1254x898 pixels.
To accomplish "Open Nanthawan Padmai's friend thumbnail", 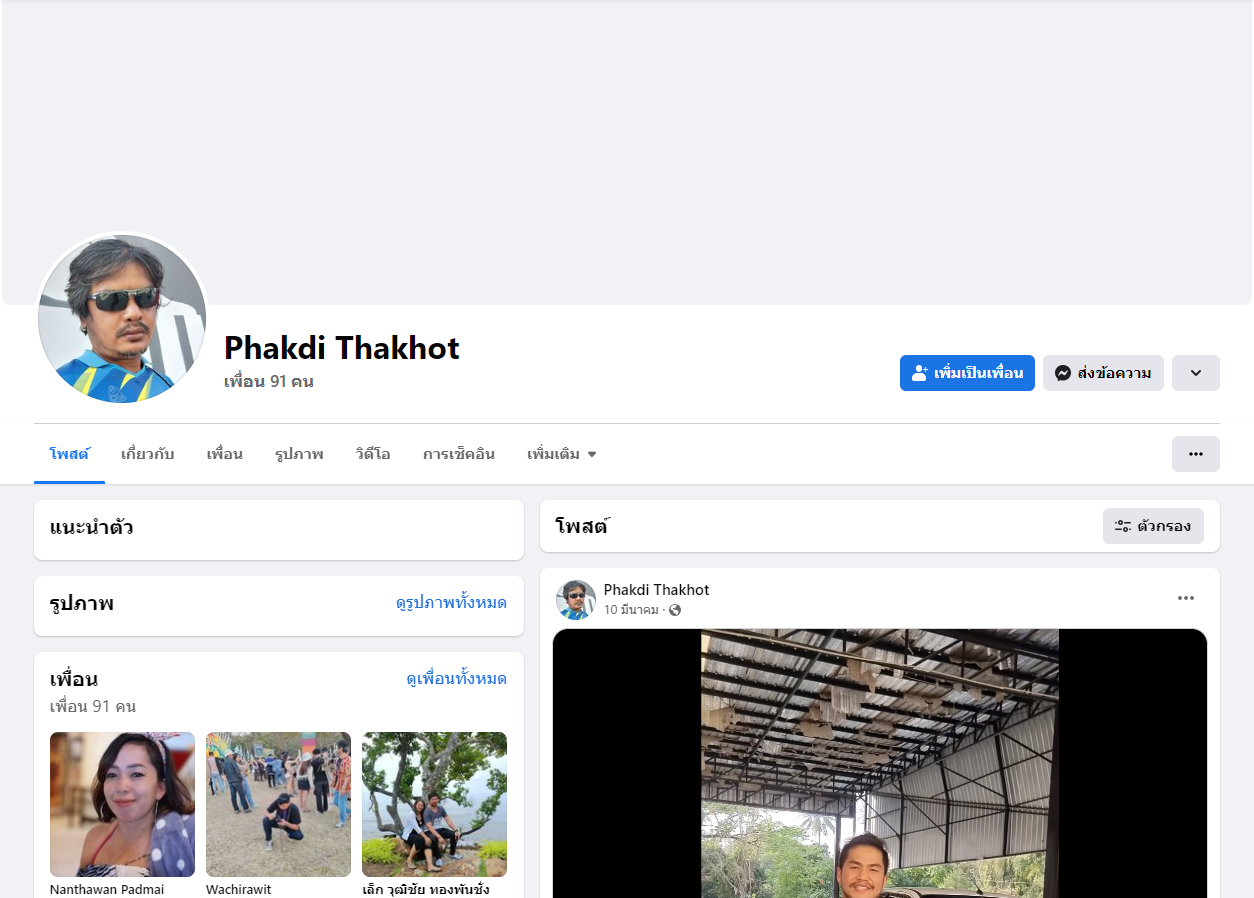I will point(122,804).
